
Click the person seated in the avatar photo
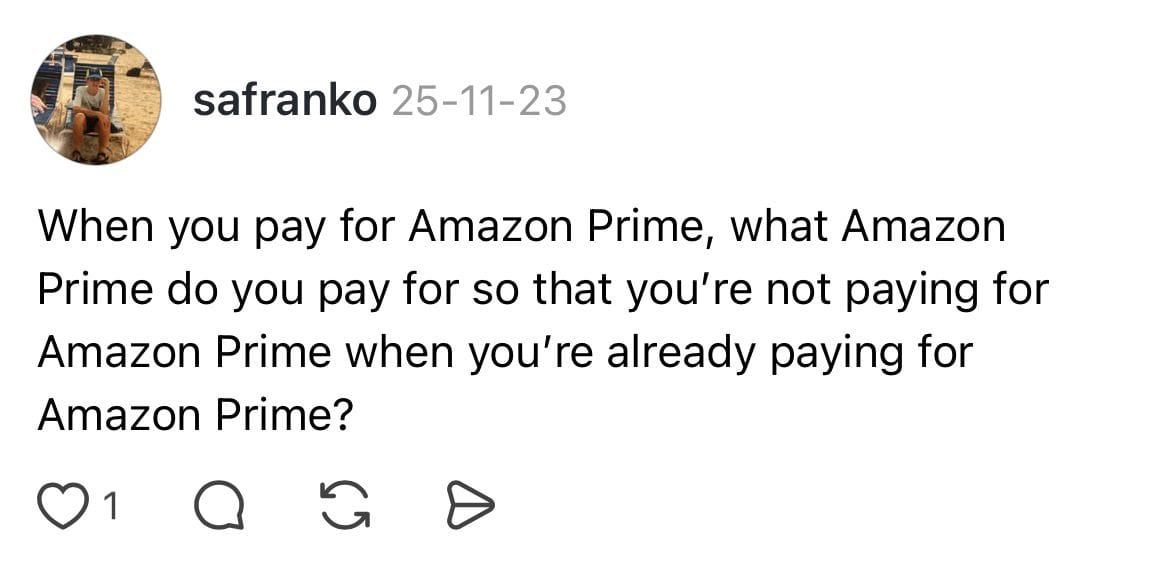[x=91, y=116]
